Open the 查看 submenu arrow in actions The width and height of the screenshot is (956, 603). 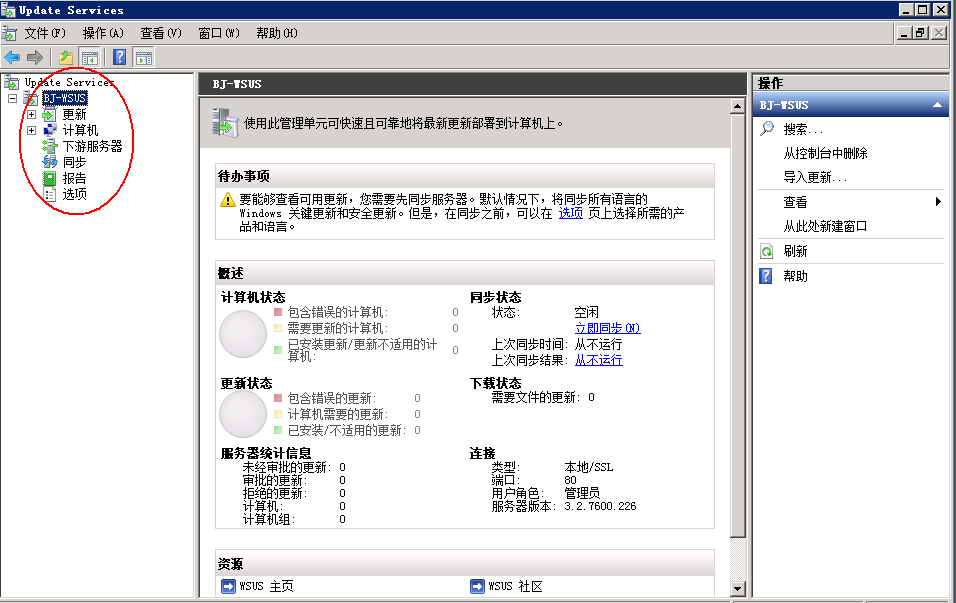coord(938,202)
